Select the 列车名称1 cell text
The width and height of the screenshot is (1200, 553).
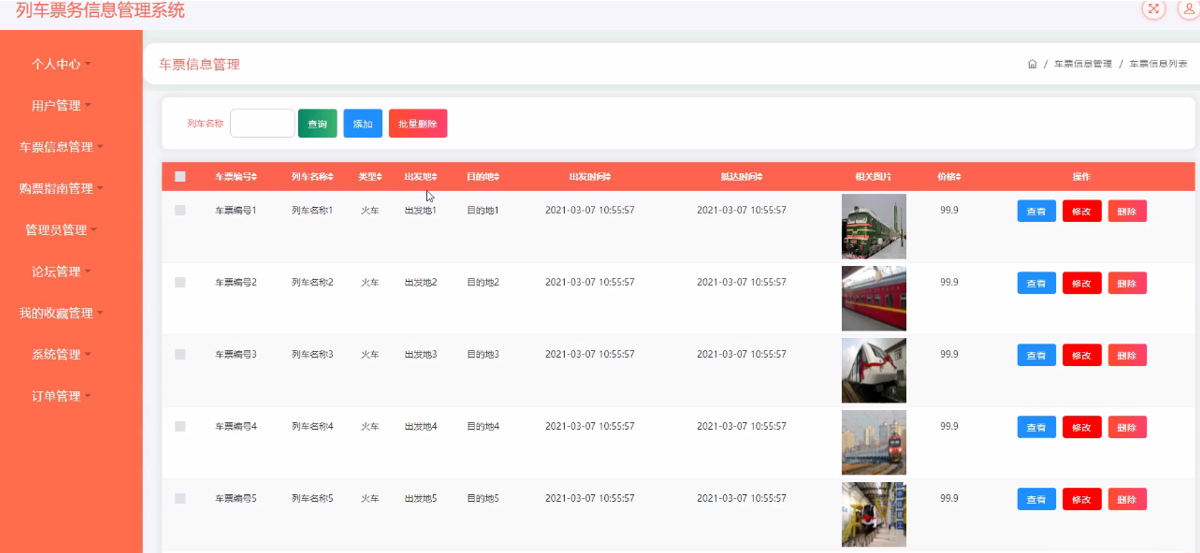[312, 211]
